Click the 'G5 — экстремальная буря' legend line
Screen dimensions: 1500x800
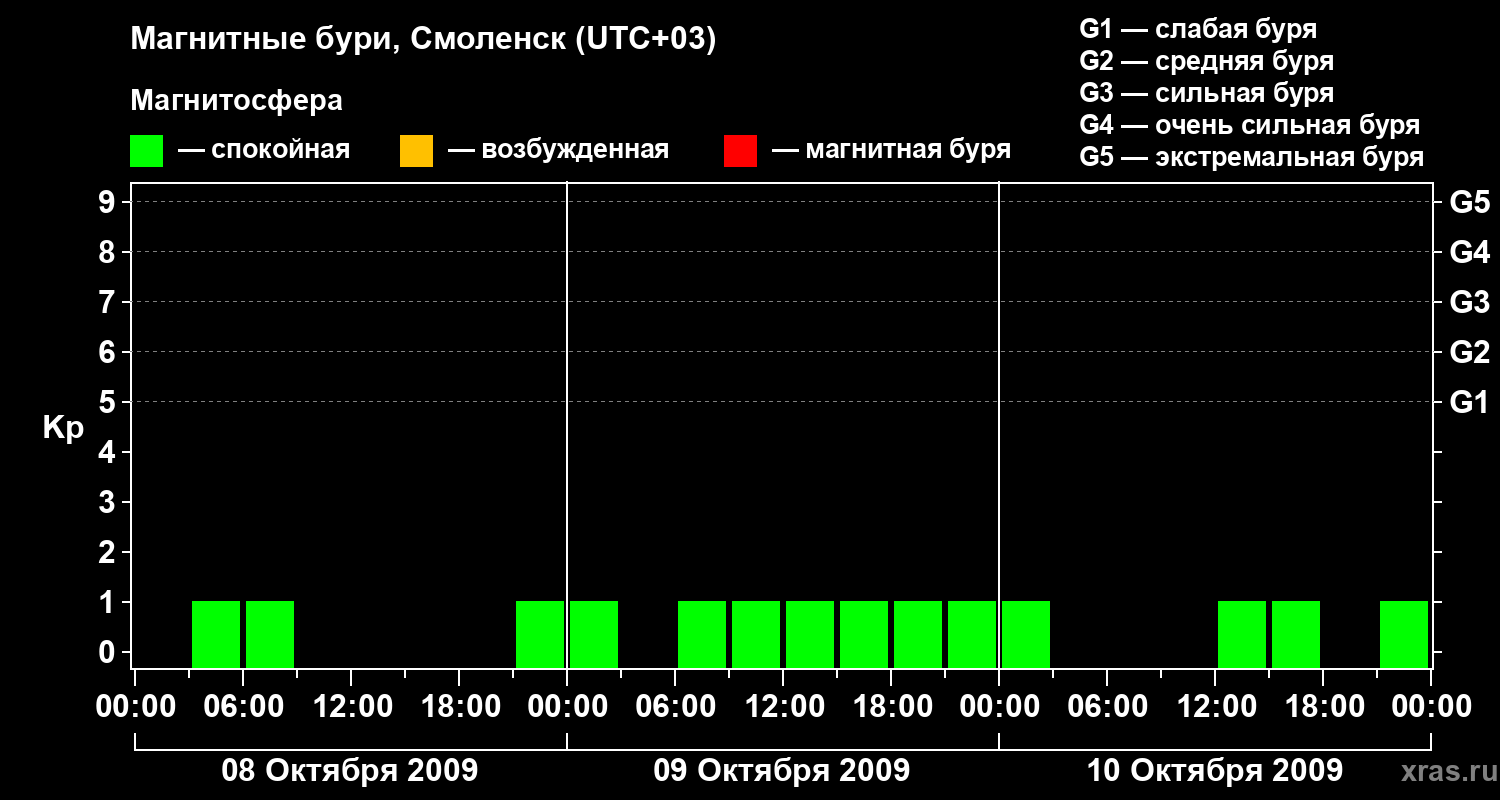1251,157
